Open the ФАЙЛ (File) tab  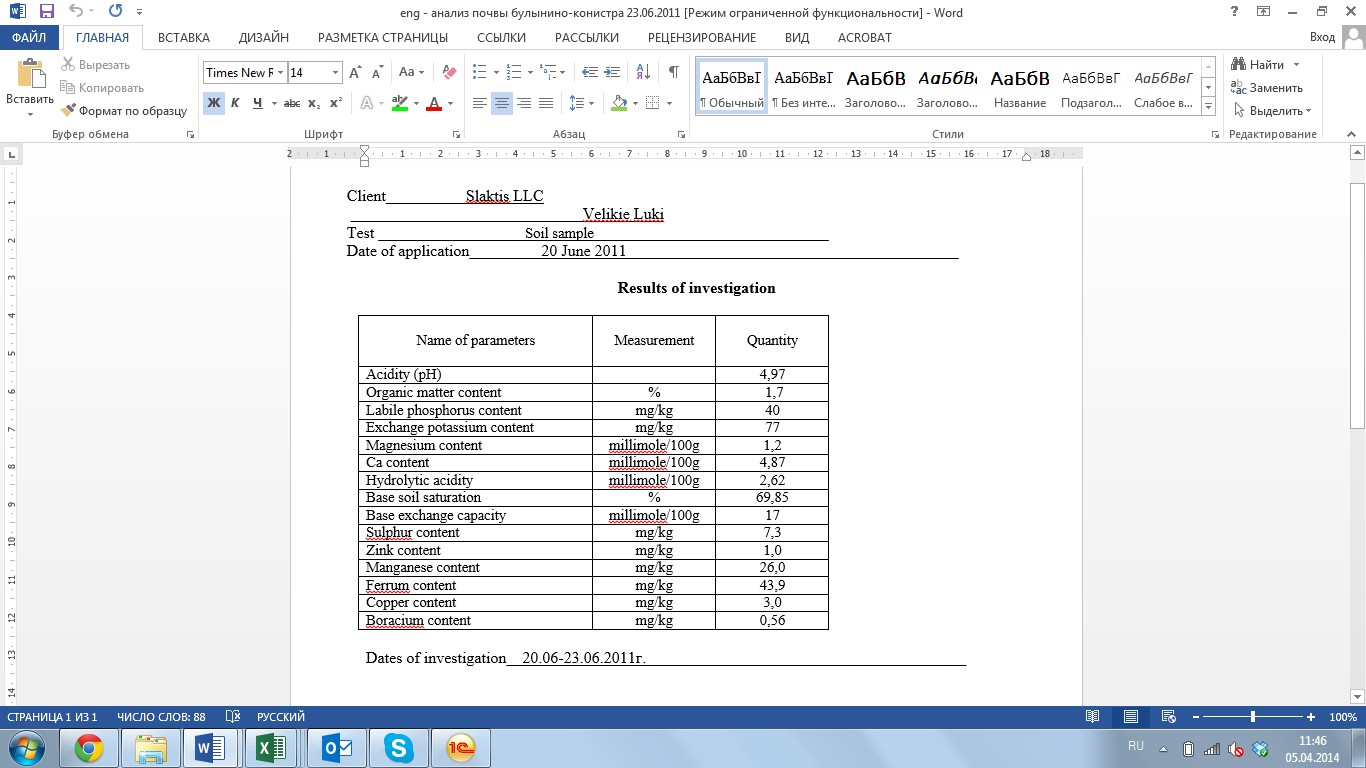30,38
